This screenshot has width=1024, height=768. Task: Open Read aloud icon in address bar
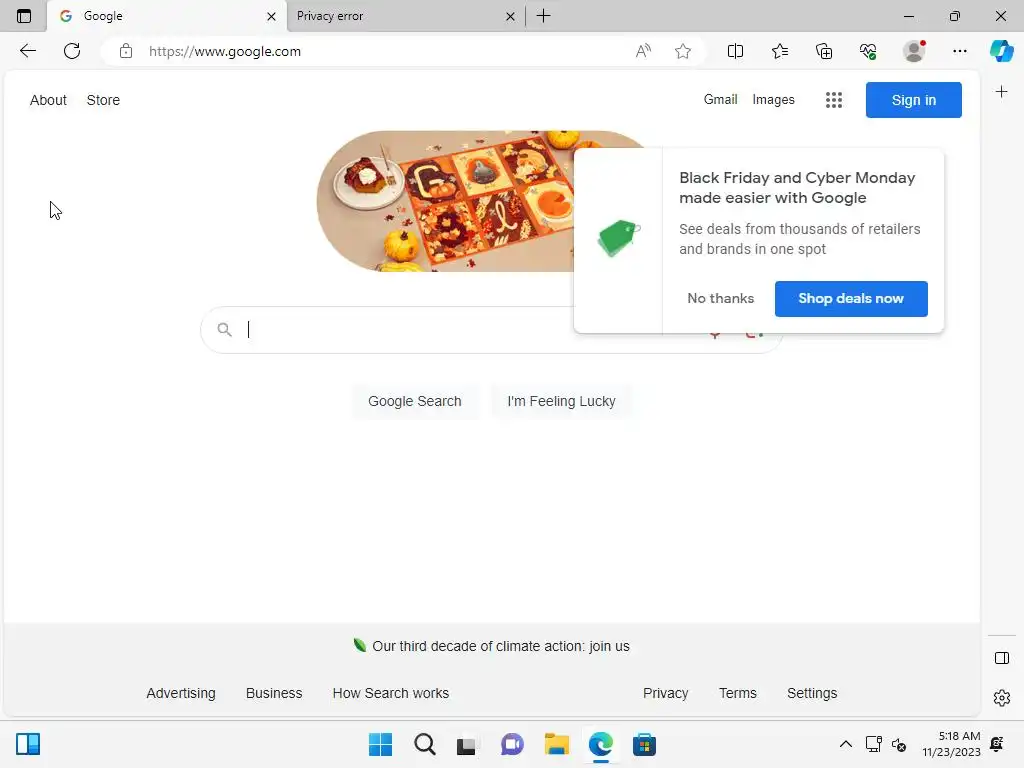(643, 51)
